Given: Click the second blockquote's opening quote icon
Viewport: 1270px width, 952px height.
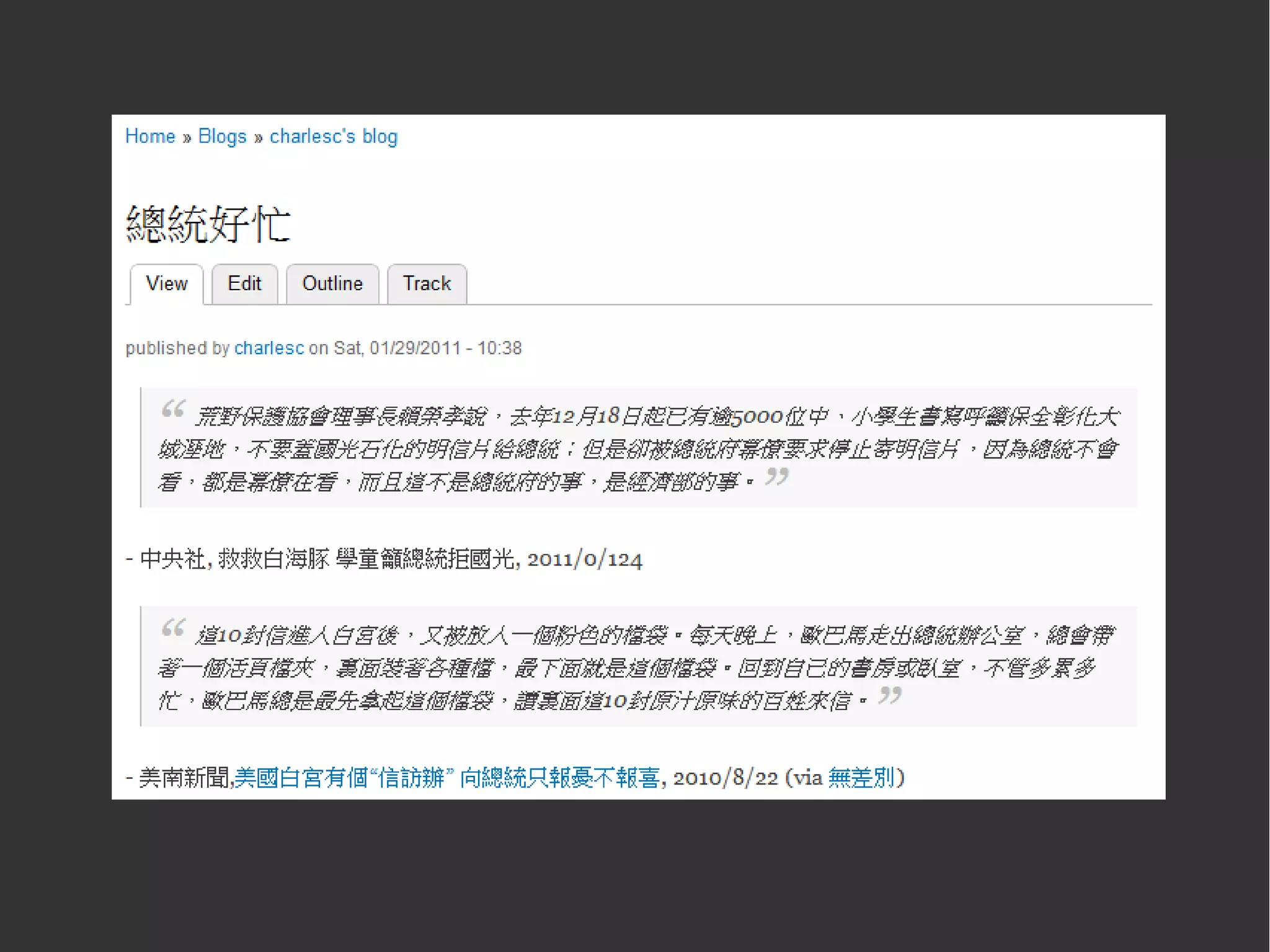Looking at the screenshot, I should tap(173, 628).
